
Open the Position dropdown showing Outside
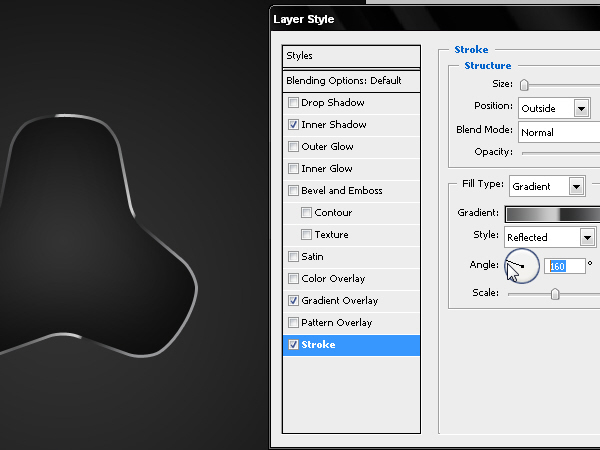554,108
